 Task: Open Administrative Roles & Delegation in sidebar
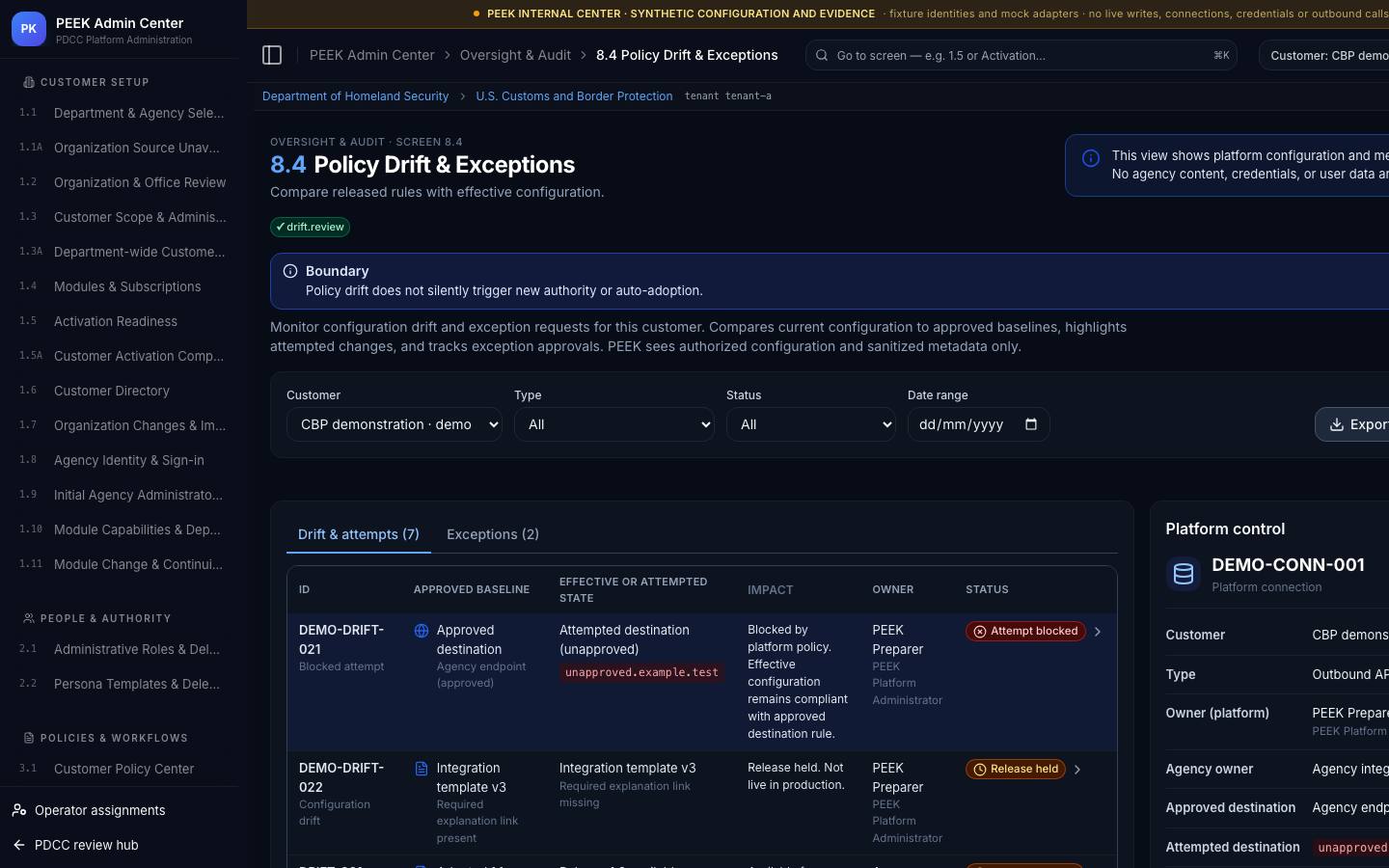[x=123, y=649]
